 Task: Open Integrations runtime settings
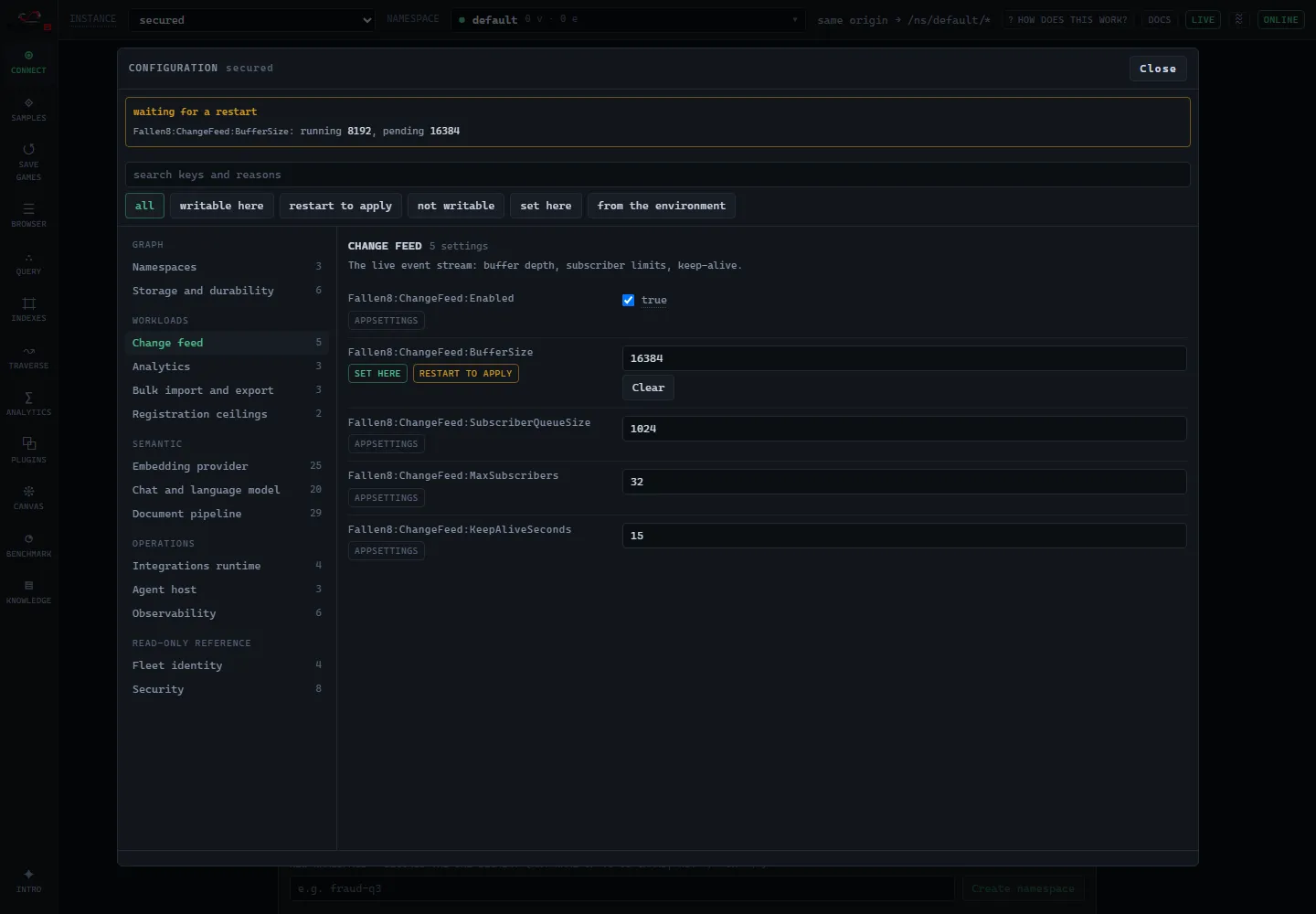pos(227,566)
